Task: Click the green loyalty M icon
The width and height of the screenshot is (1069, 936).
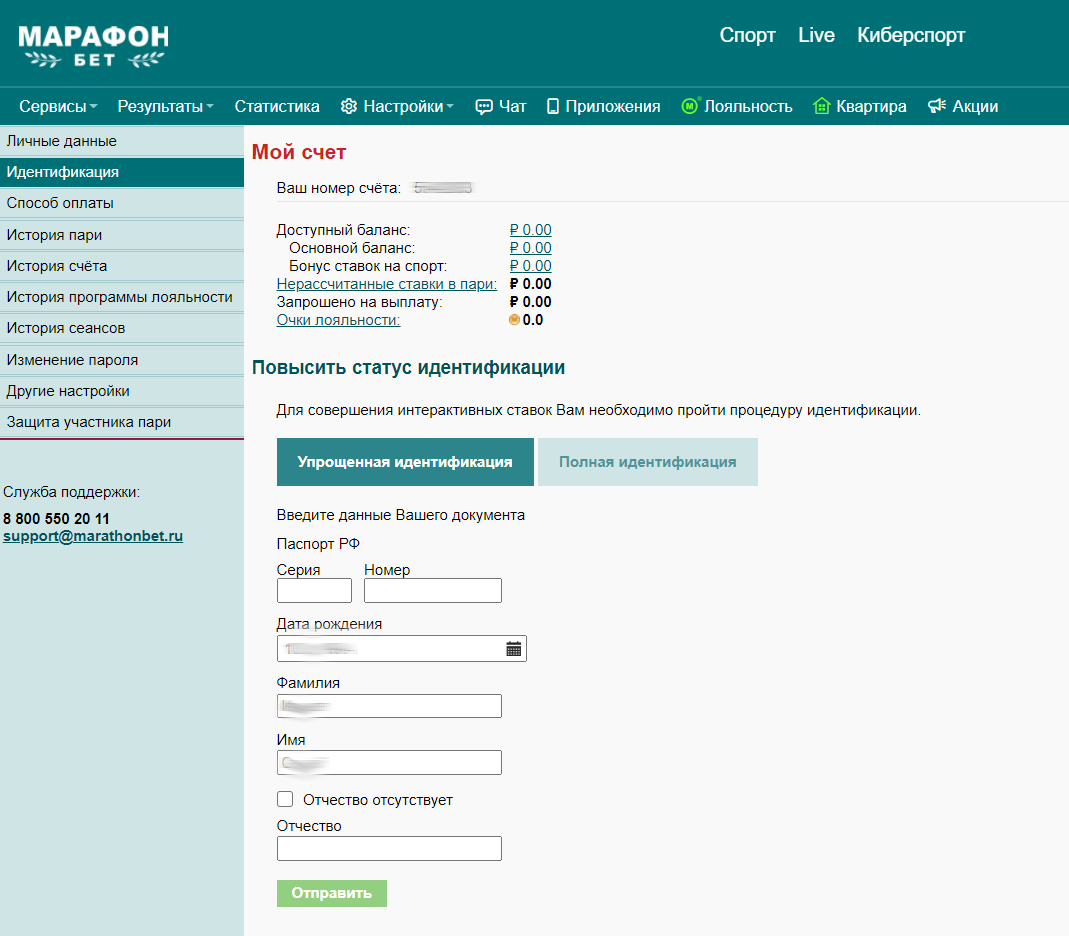Action: (690, 106)
